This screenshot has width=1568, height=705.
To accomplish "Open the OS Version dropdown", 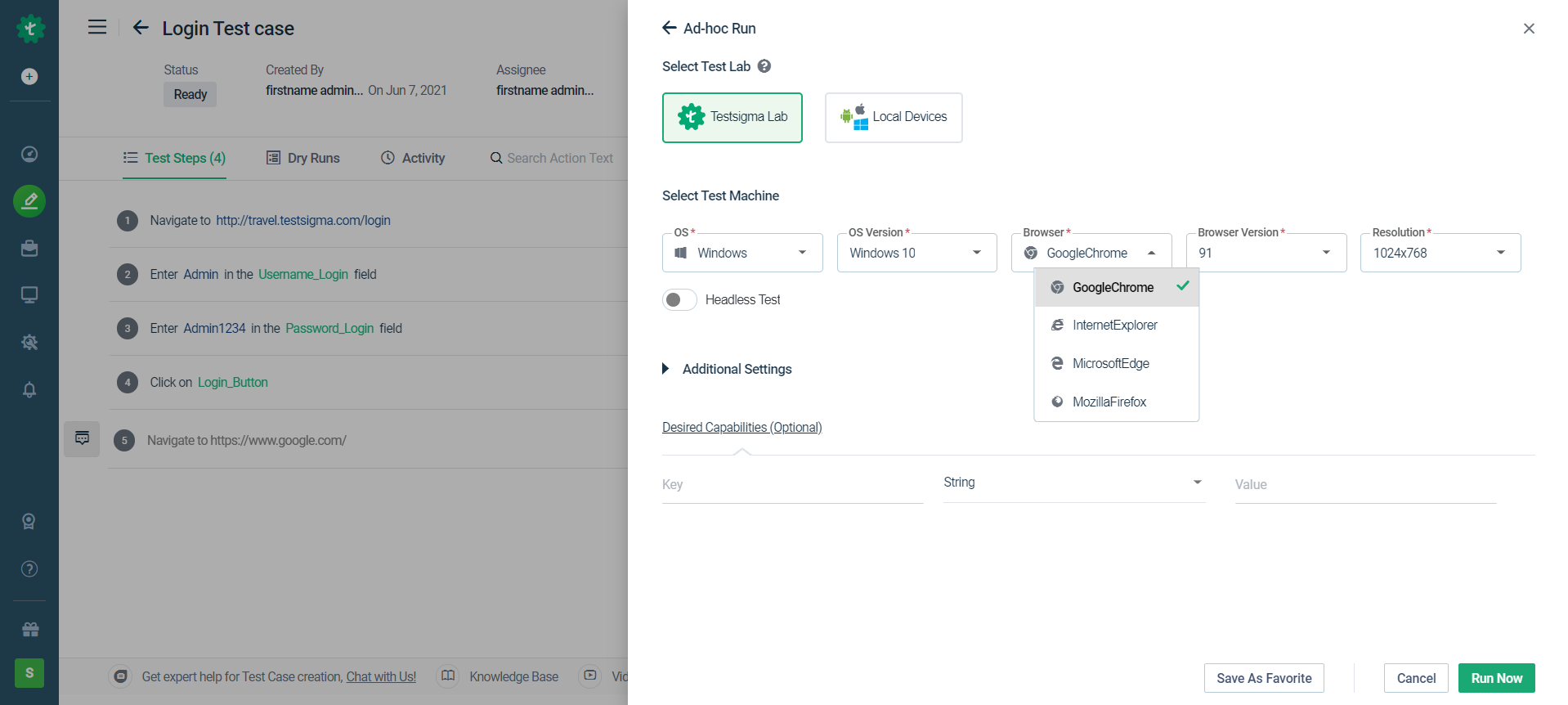I will (916, 253).
